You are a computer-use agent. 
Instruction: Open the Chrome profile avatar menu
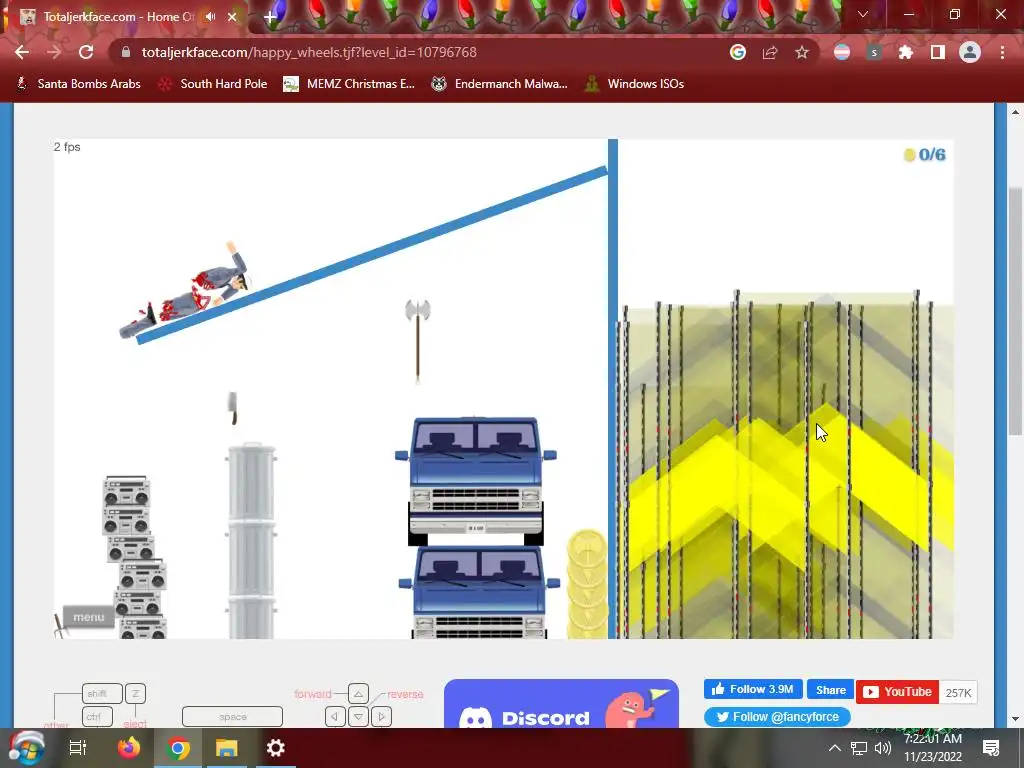pyautogui.click(x=970, y=52)
